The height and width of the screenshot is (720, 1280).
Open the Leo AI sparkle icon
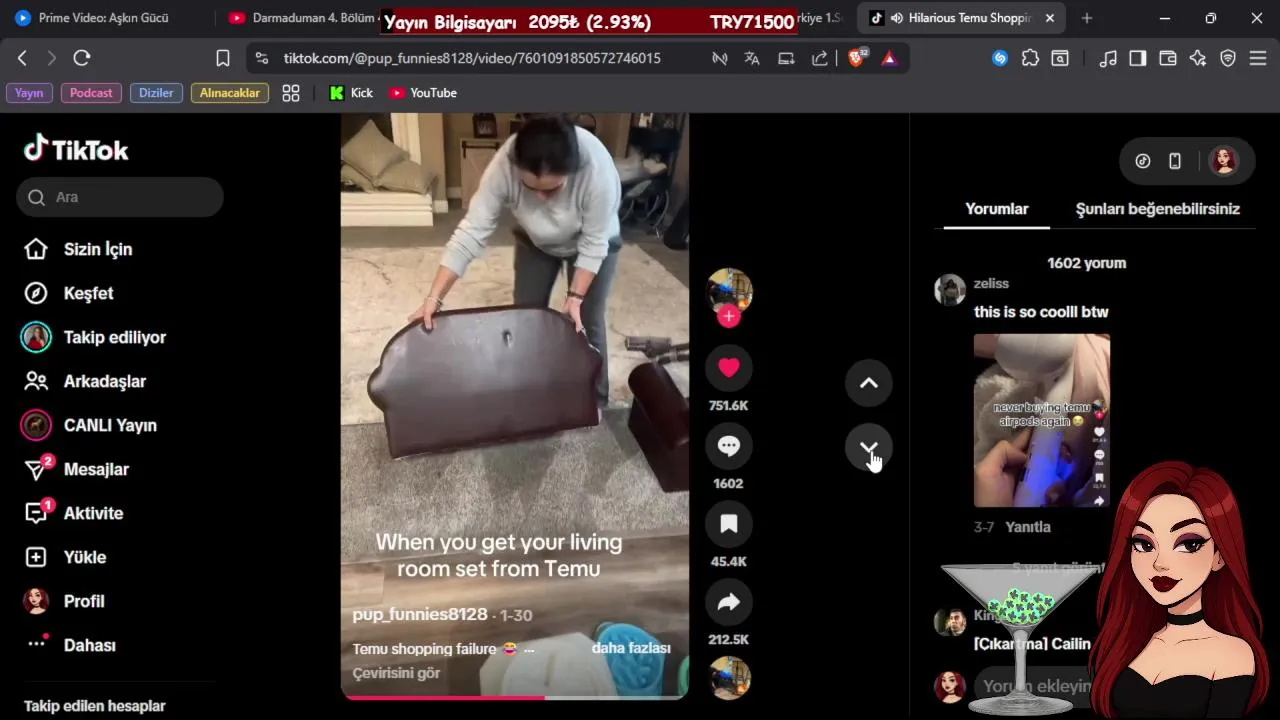[x=1198, y=58]
